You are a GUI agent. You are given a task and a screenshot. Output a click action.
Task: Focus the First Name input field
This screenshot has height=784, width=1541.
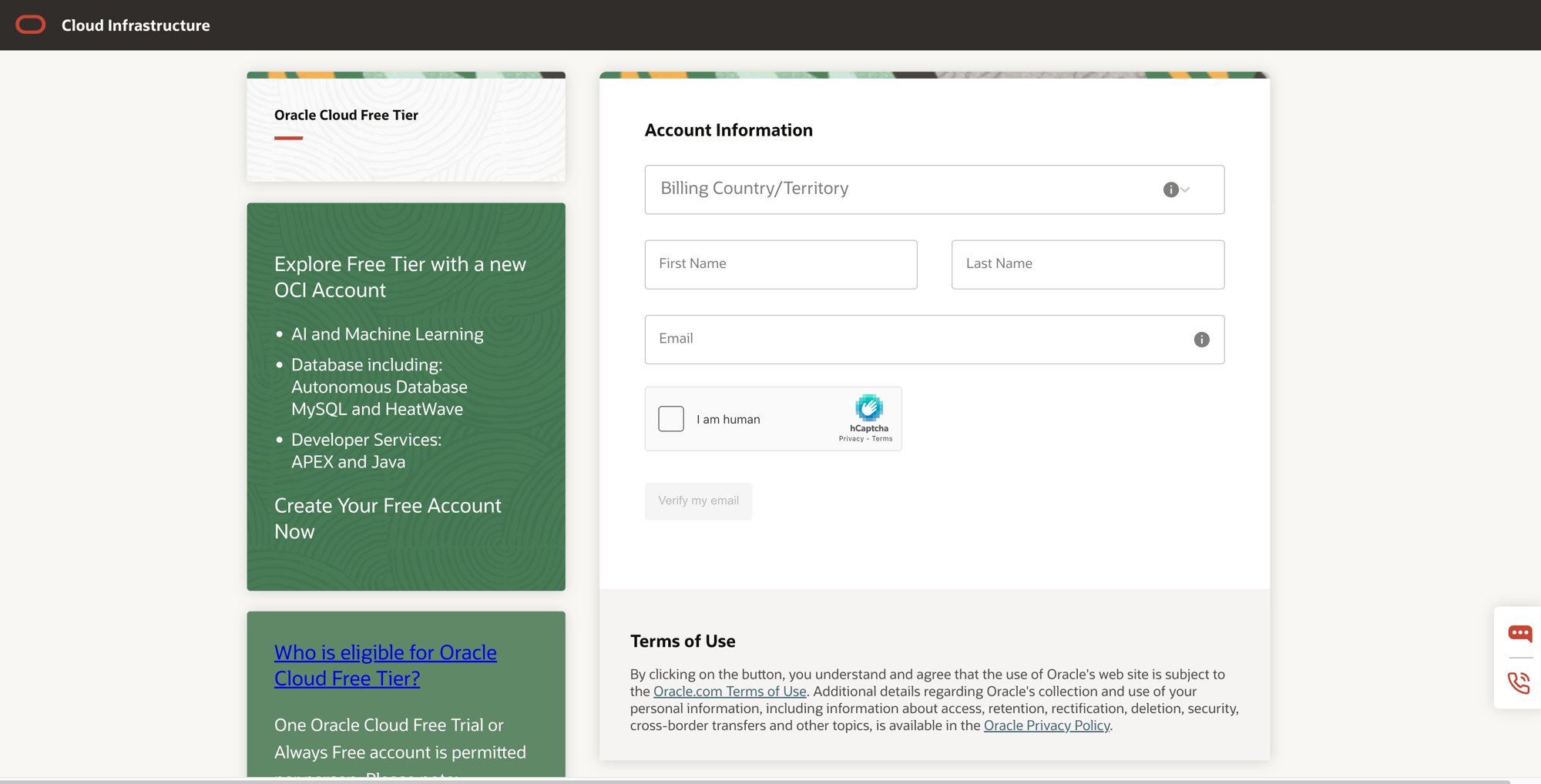(x=781, y=264)
